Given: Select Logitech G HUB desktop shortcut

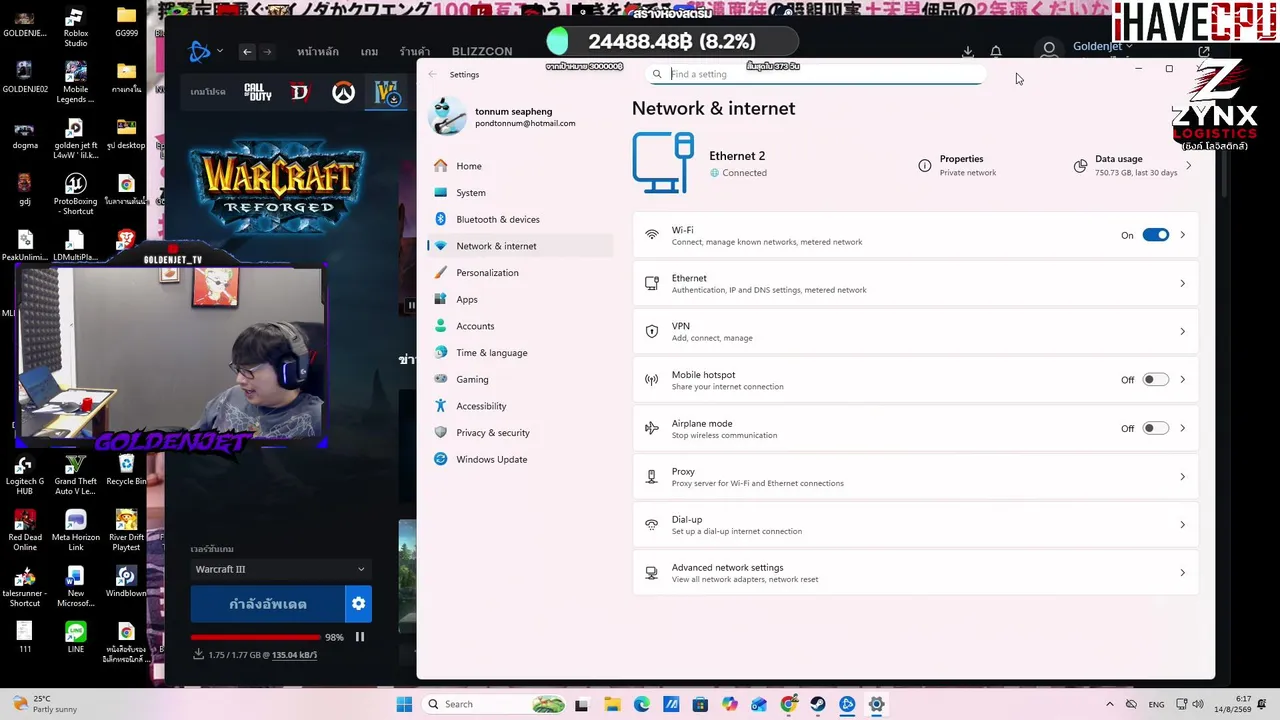Looking at the screenshot, I should [25, 475].
